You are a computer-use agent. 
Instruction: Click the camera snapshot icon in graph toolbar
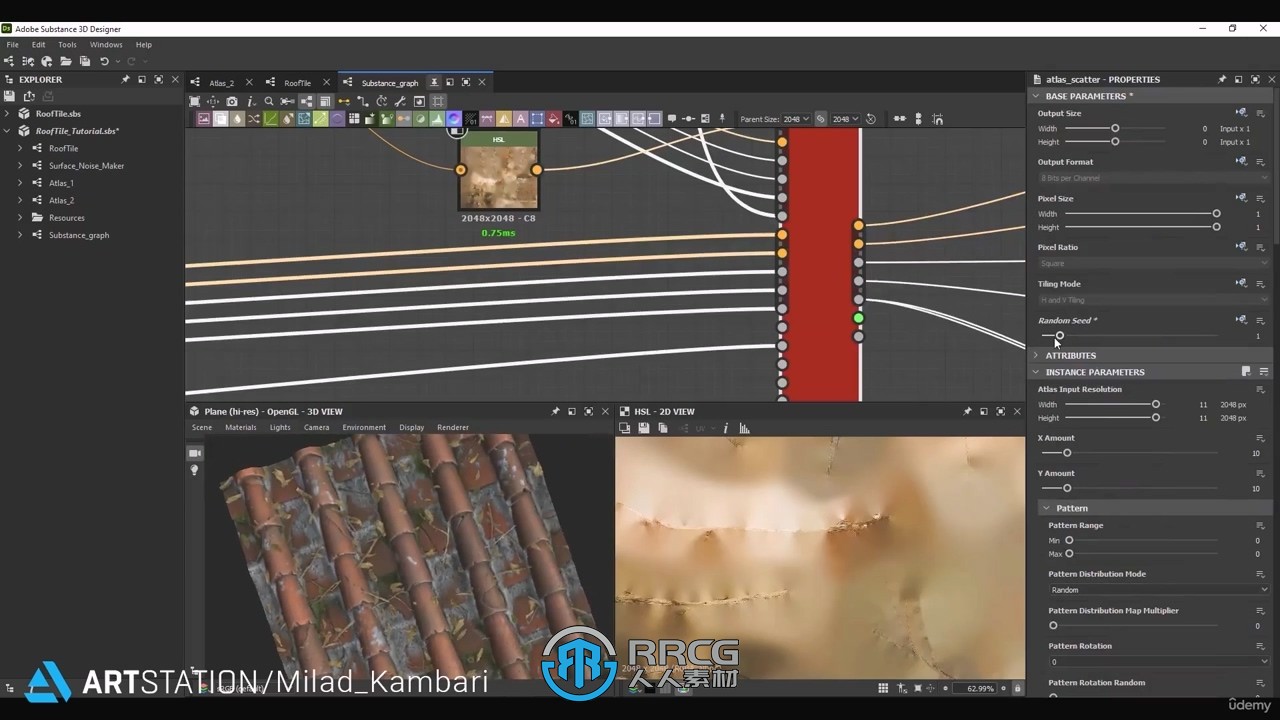click(x=232, y=101)
